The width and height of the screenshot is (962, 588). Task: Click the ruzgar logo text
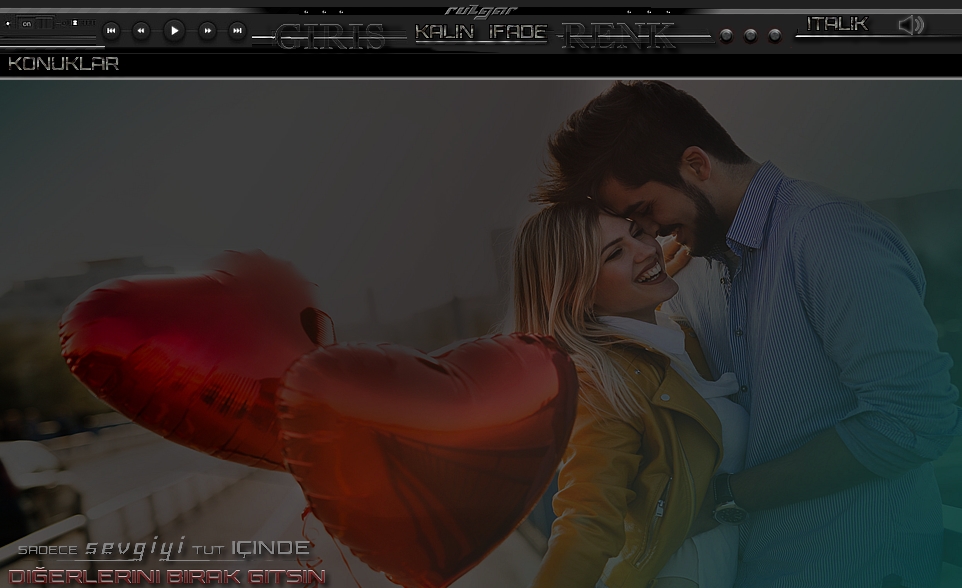click(x=481, y=11)
